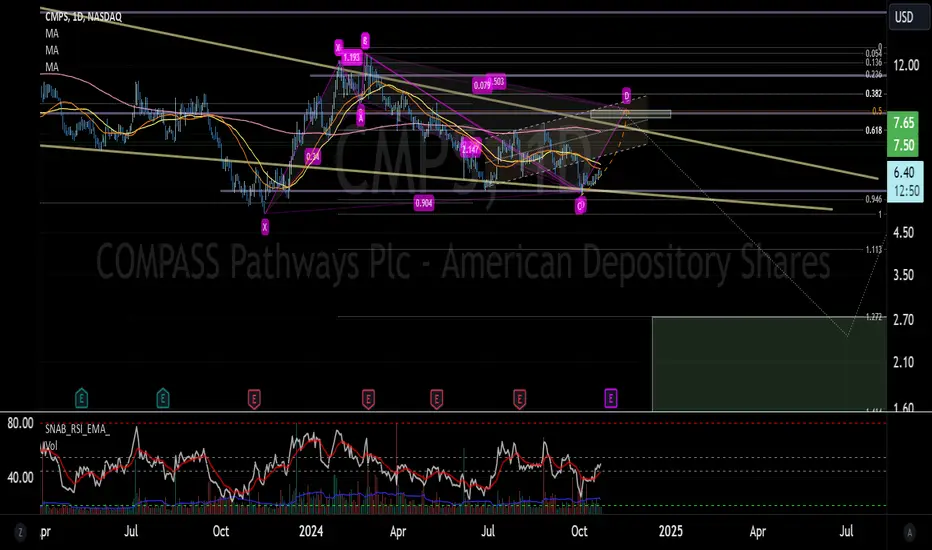Click the magenta D pattern point label

[x=626, y=95]
